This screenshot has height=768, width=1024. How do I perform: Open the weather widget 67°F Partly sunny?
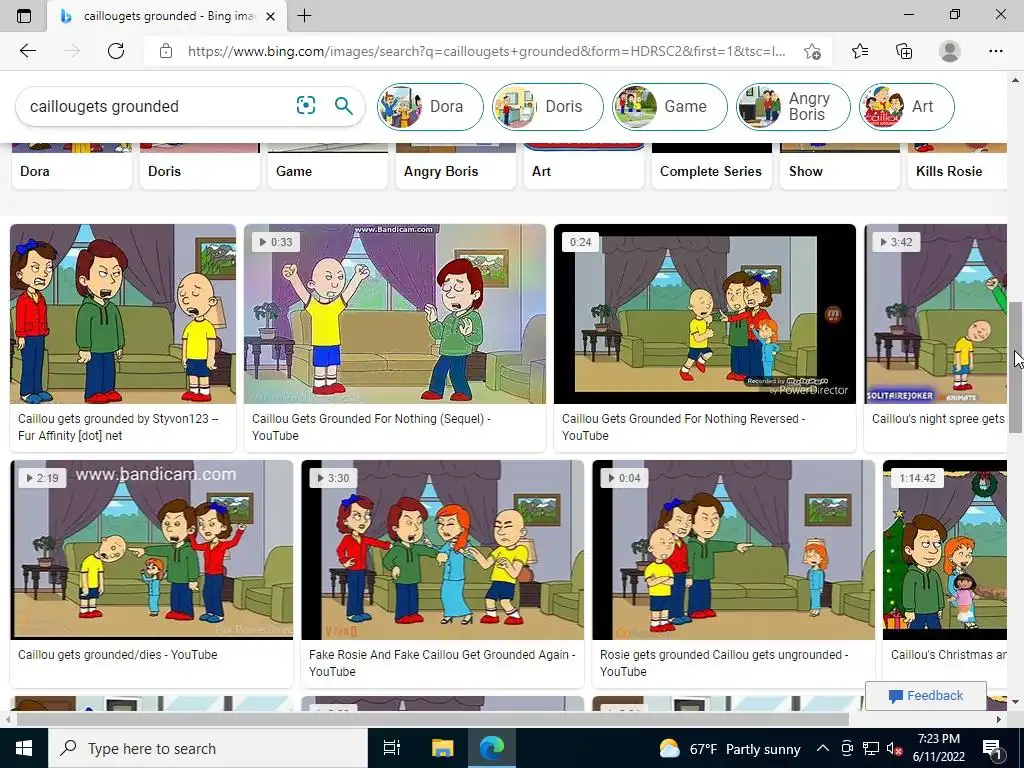coord(729,748)
